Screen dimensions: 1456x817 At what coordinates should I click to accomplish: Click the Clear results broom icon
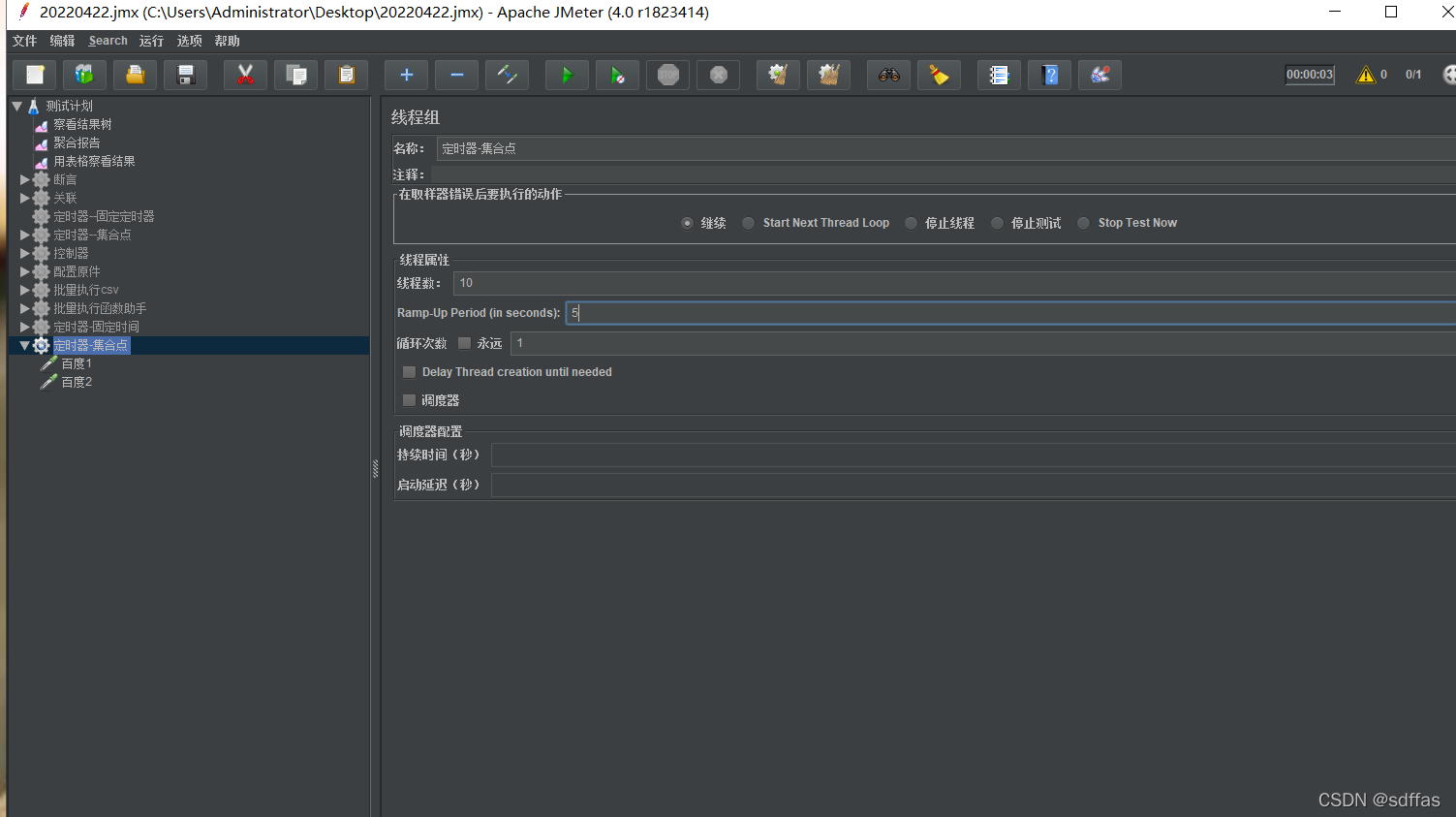pos(779,75)
